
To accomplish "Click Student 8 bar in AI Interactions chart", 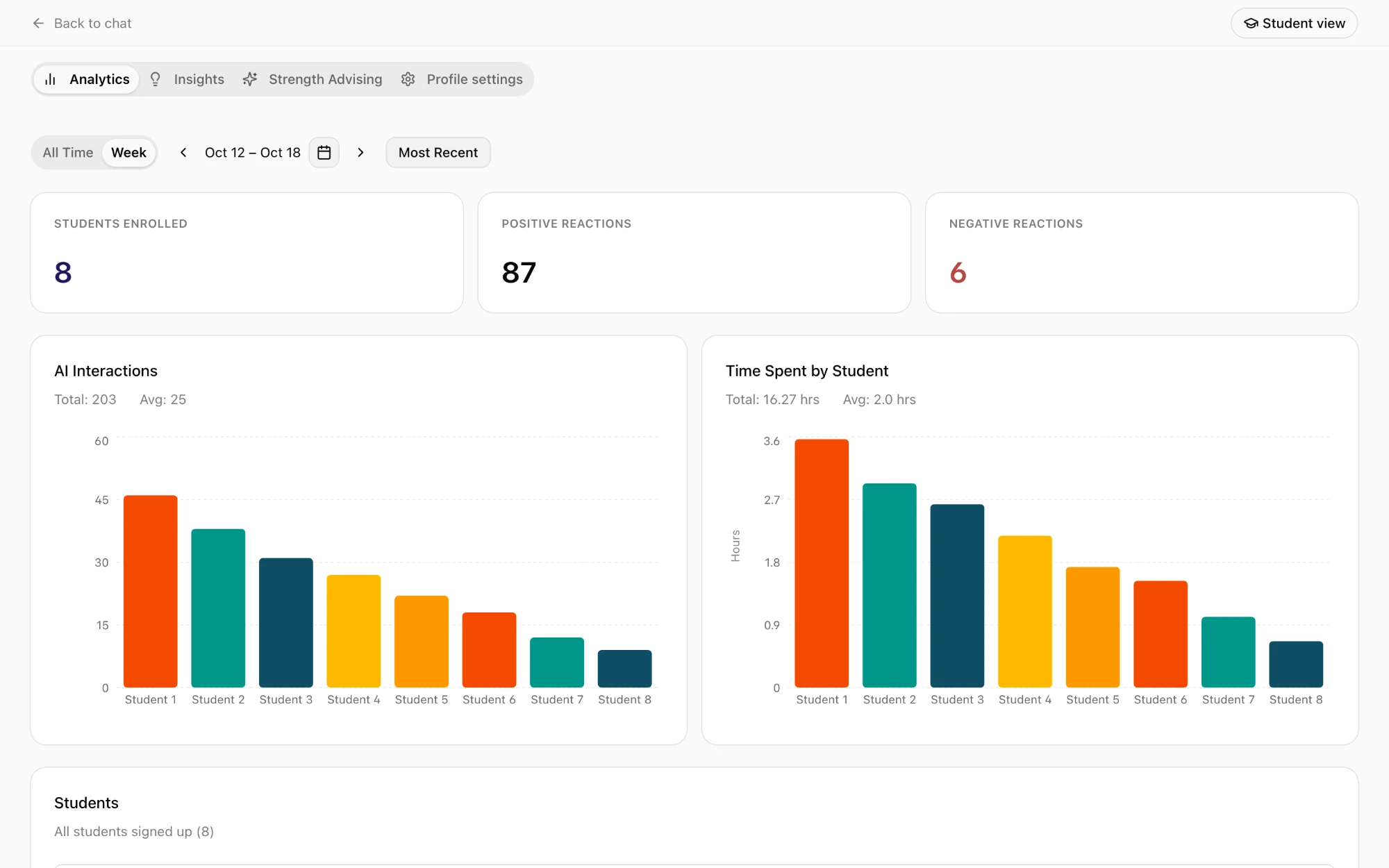I will 624,669.
